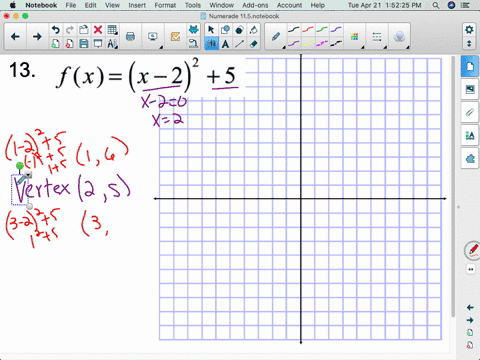Pick the green pen preset
Screen dimensions: 480x360
[322, 30]
